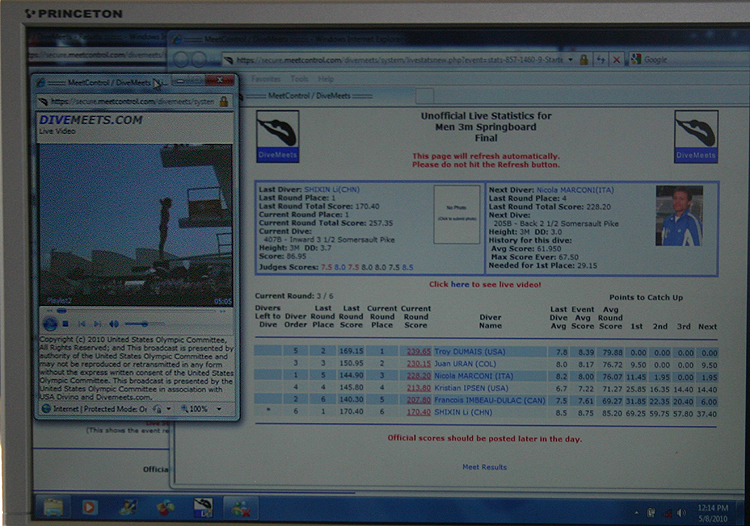Click the pinned taskbar icon right of Media Player
The width and height of the screenshot is (750, 526).
(128, 507)
